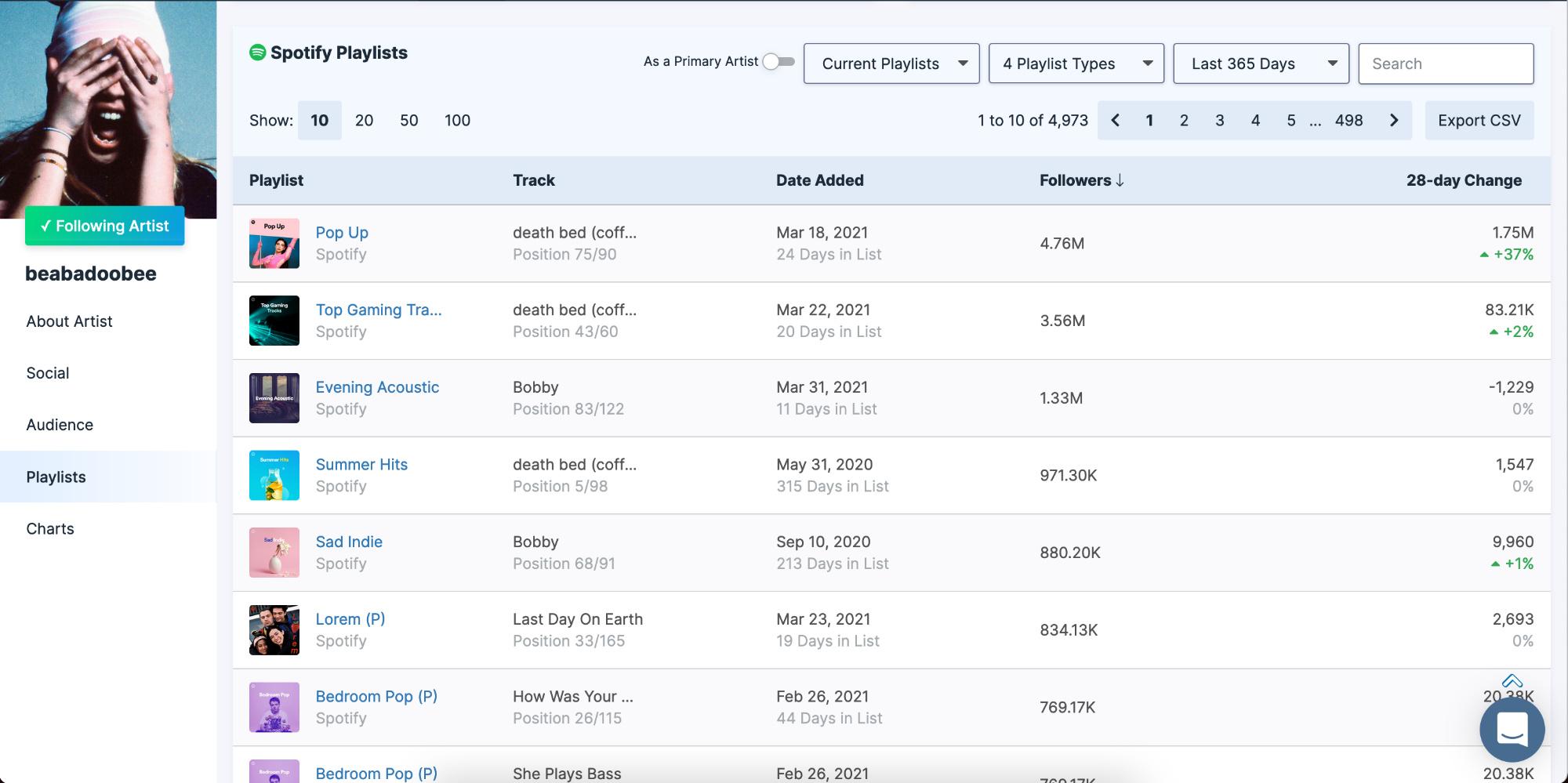Open Summer Hits playlist link

[x=361, y=465]
